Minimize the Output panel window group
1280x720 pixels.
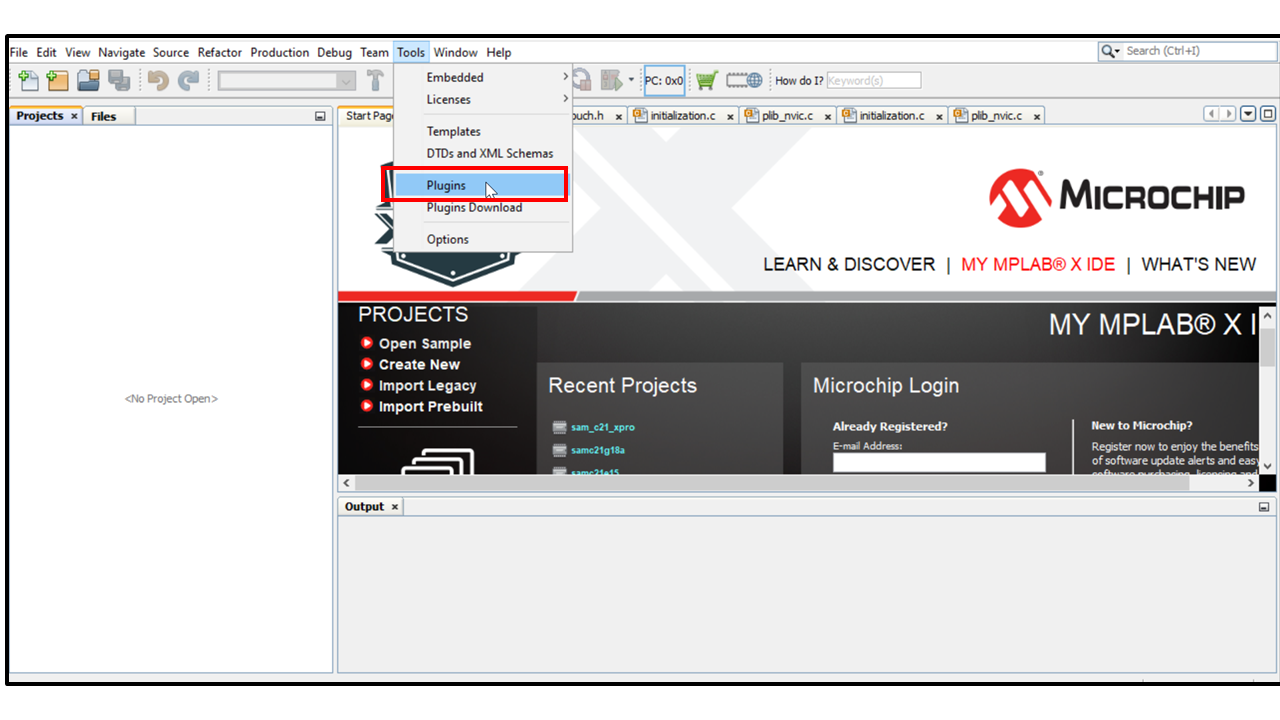(1264, 507)
